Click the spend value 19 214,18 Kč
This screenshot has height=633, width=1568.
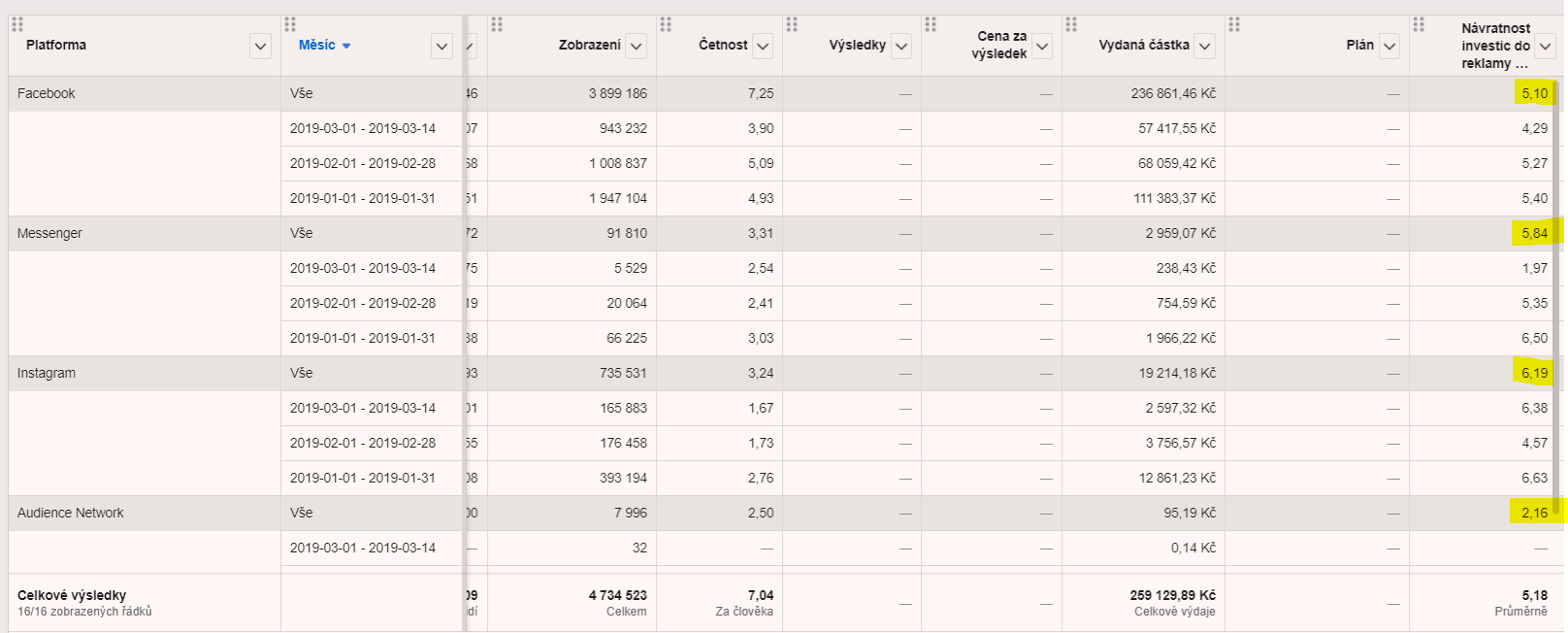tap(1177, 373)
